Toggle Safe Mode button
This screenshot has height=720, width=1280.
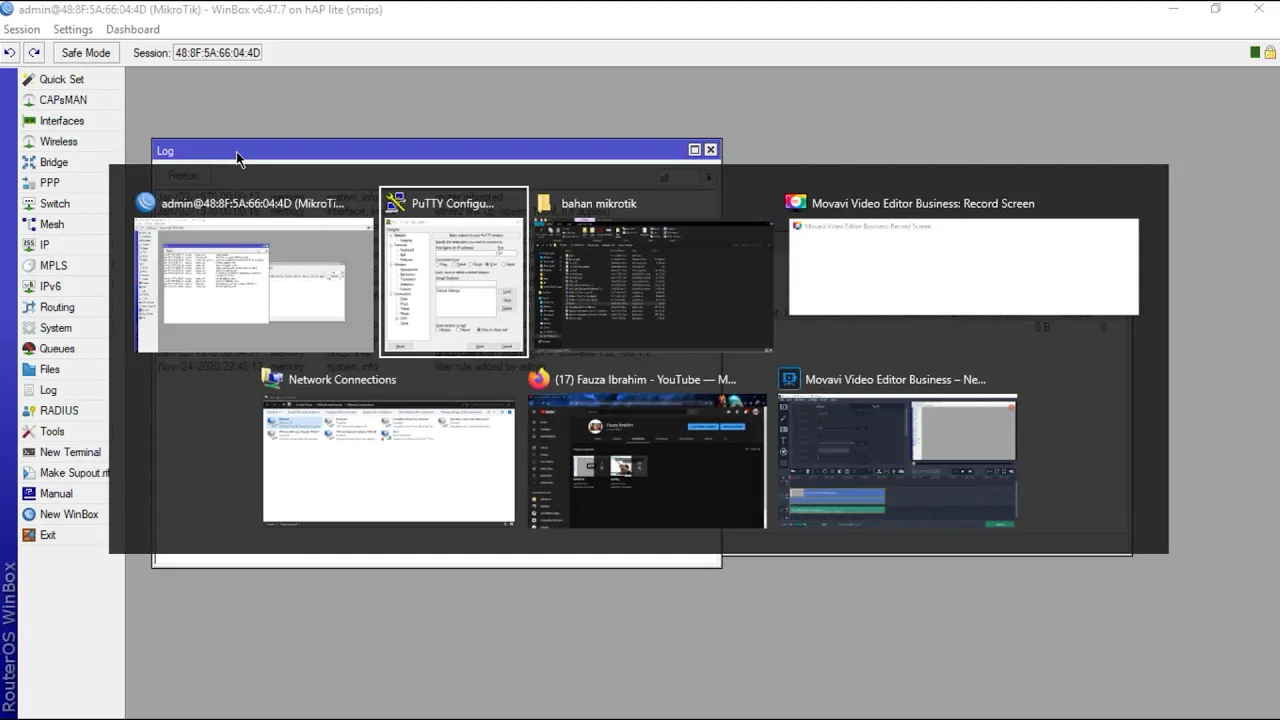pyautogui.click(x=86, y=53)
